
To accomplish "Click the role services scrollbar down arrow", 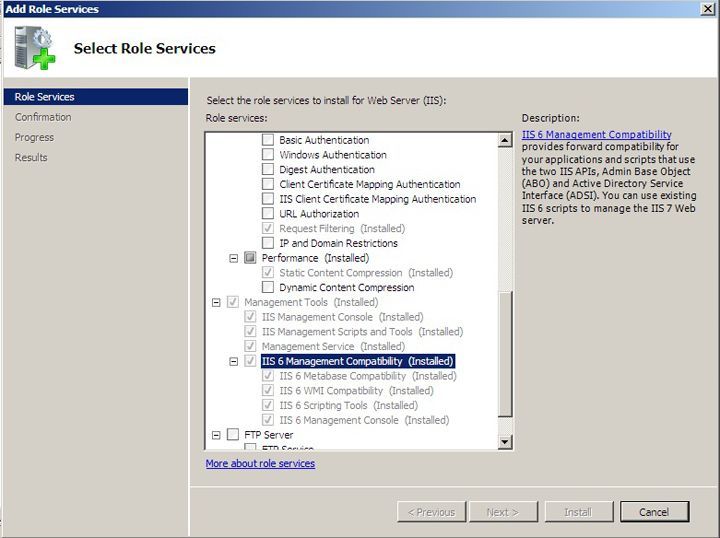I will [x=505, y=442].
